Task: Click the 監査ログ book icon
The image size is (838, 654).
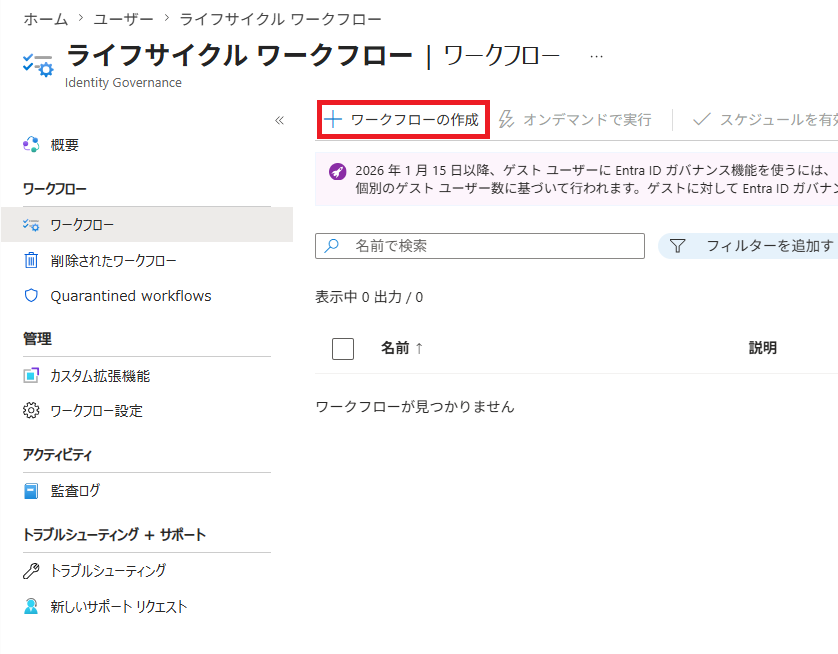Action: coord(31,491)
